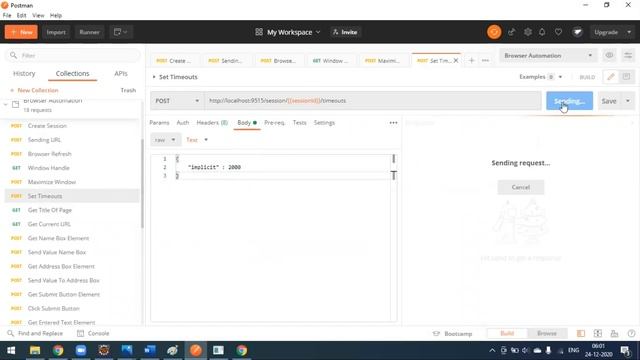Click the environment quick look eye icon
This screenshot has height=360, width=640.
click(609, 56)
